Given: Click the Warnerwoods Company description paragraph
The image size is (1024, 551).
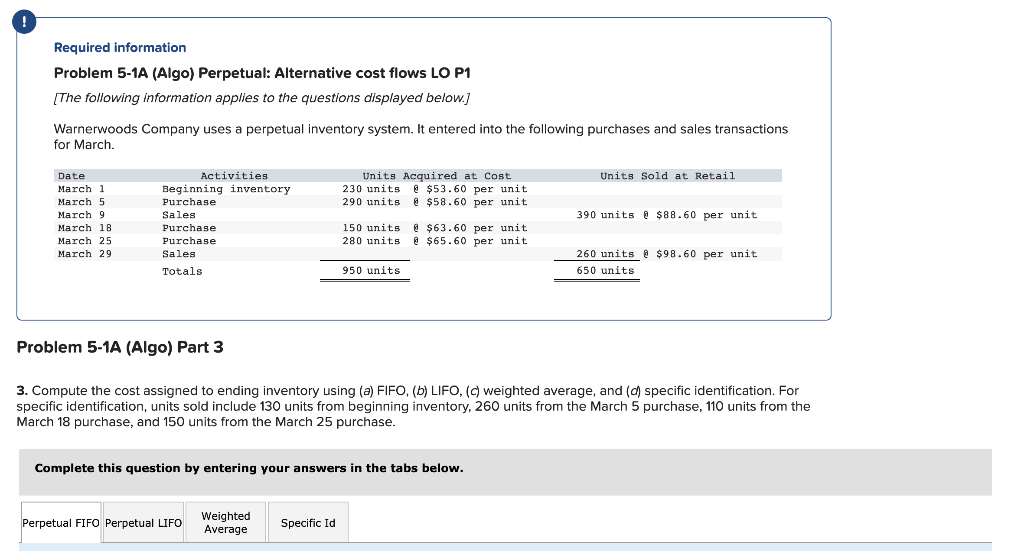Looking at the screenshot, I should (x=421, y=136).
